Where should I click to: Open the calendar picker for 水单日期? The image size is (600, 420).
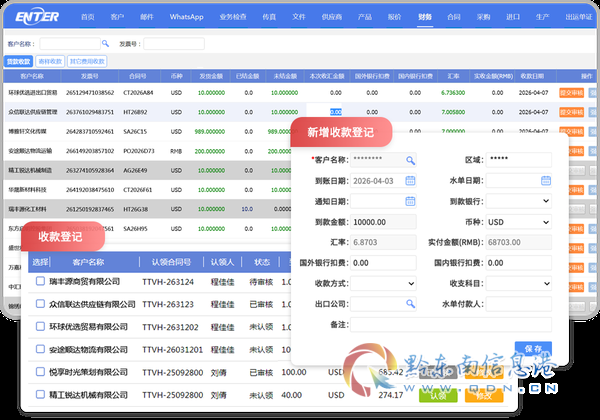[x=546, y=181]
